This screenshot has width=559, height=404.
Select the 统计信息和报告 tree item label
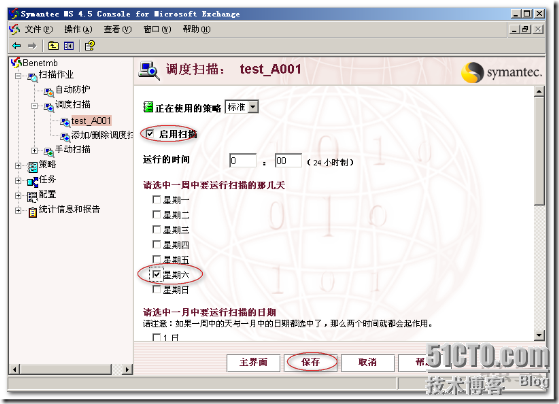[x=70, y=209]
